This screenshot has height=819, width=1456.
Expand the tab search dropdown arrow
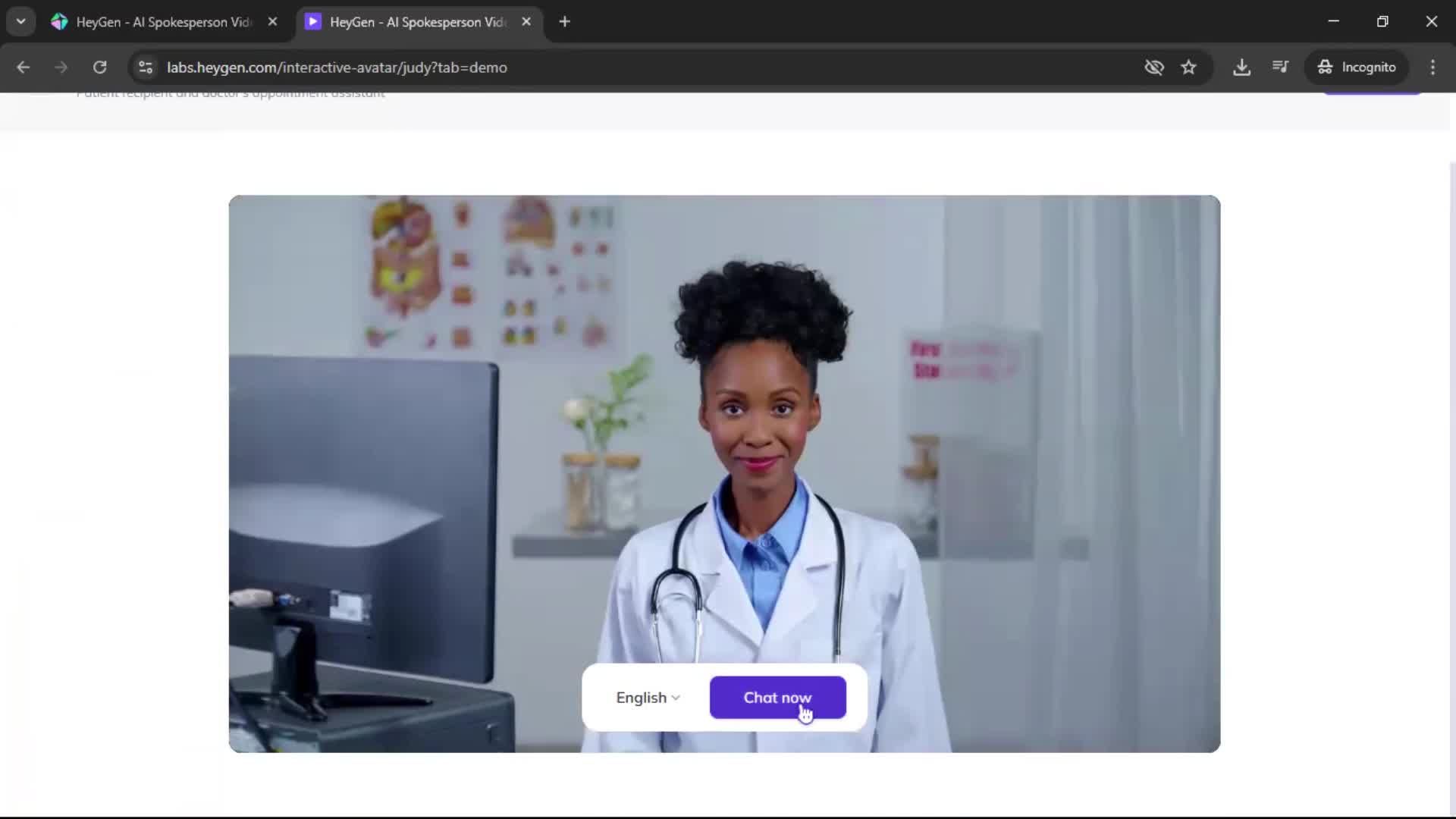tap(20, 21)
